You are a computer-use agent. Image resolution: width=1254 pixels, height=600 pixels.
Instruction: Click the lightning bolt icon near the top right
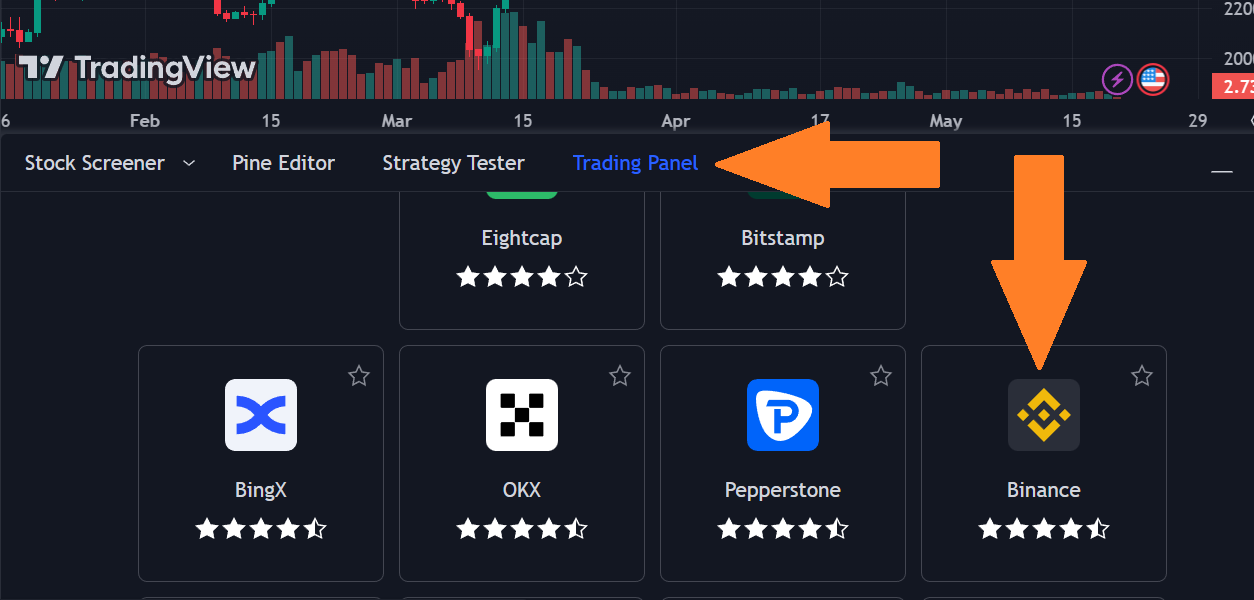[1117, 80]
